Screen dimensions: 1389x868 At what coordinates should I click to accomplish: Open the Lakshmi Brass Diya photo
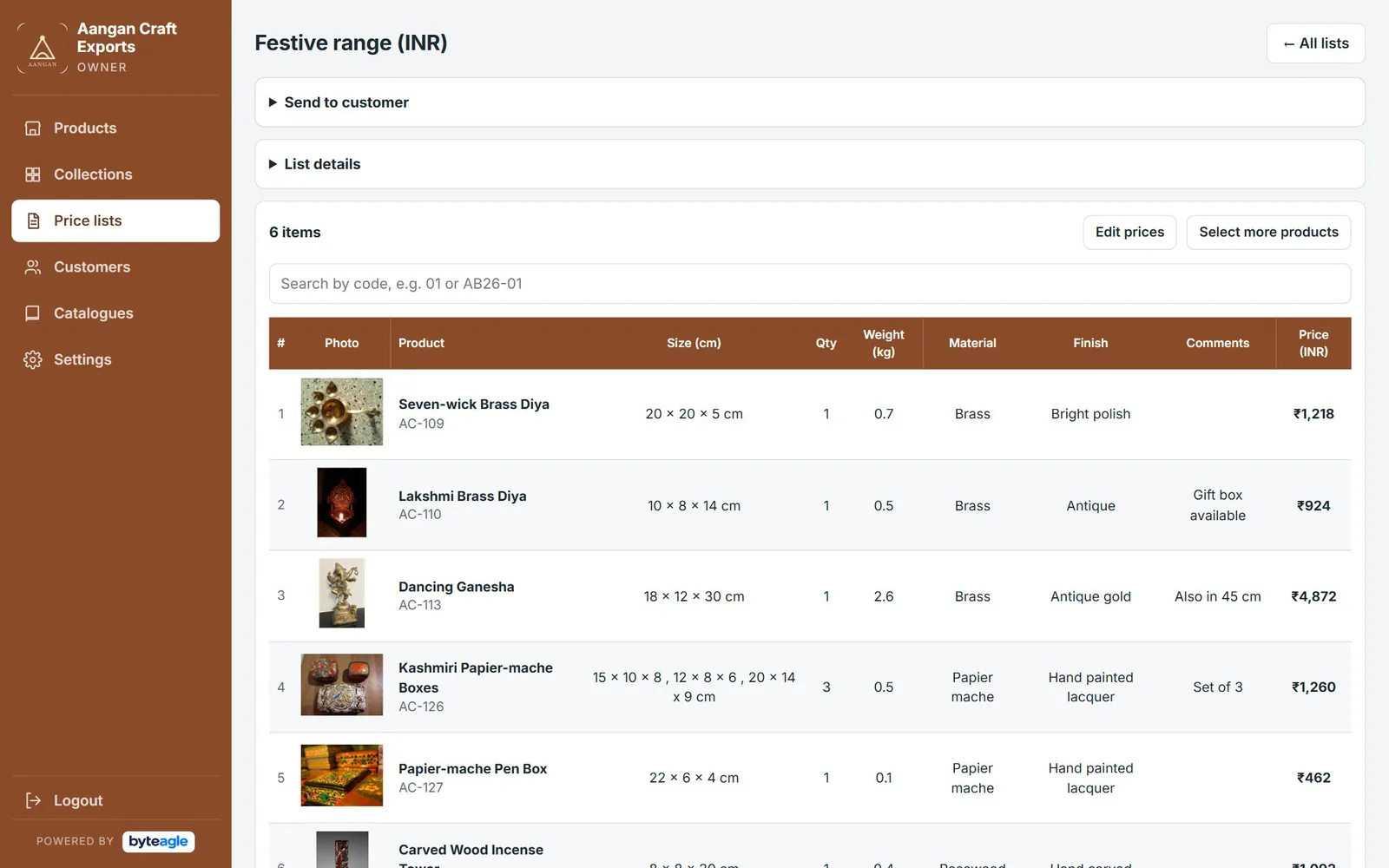pyautogui.click(x=341, y=503)
